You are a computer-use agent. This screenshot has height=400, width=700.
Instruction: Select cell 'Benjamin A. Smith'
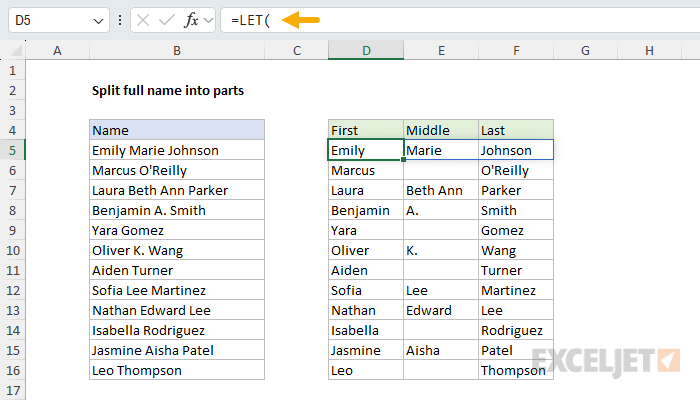[177, 210]
